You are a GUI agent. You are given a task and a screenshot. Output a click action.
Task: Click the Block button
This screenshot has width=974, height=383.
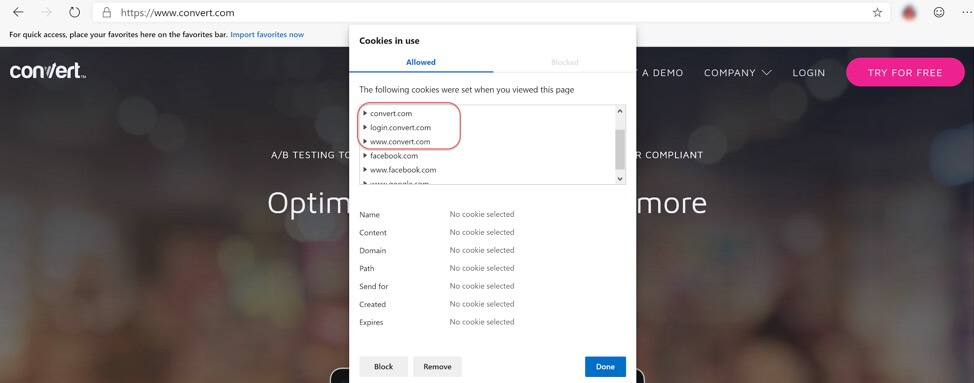tap(383, 366)
